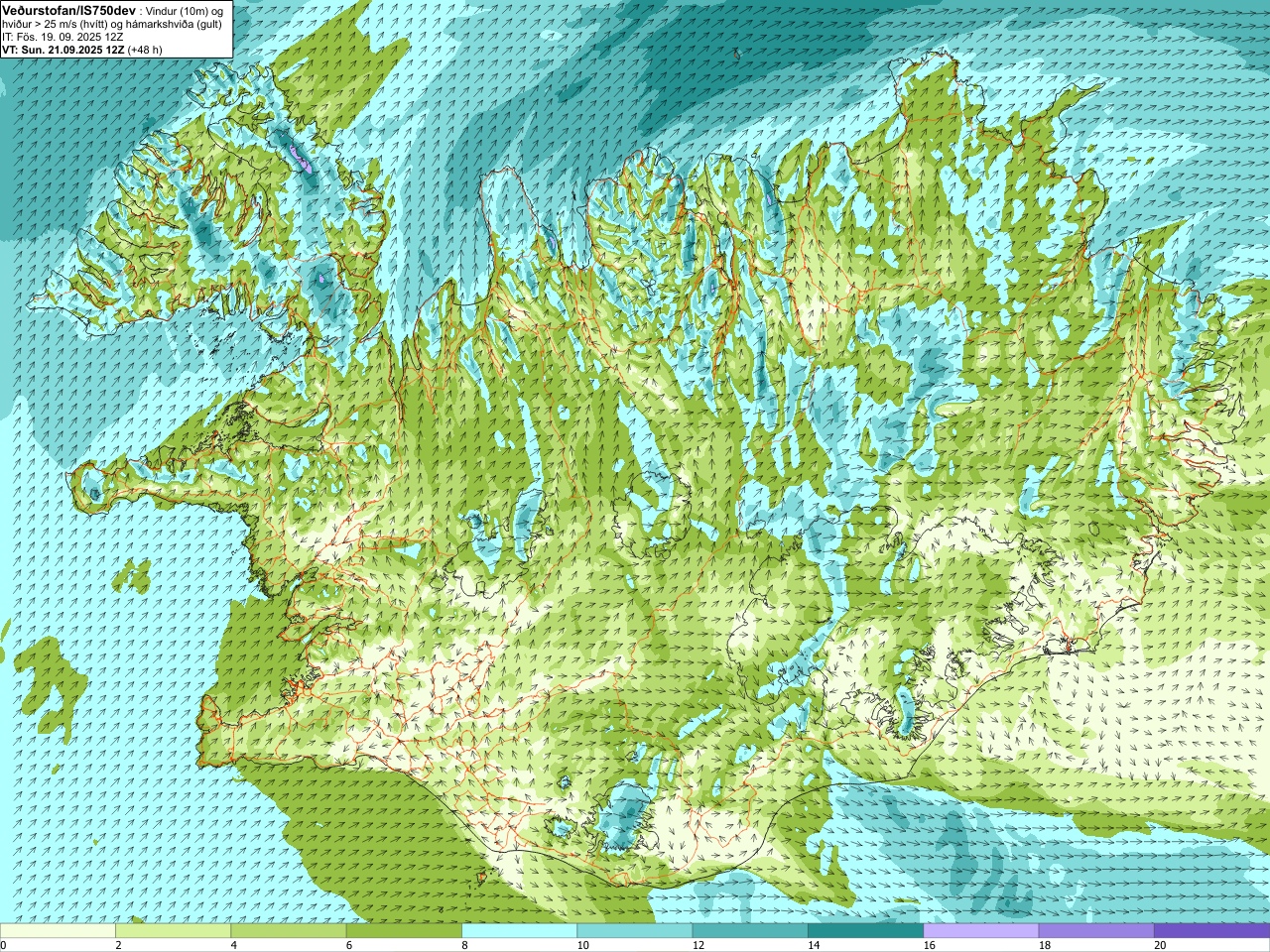Click the legend tick label "18"
1270x952 pixels.
click(x=1045, y=945)
